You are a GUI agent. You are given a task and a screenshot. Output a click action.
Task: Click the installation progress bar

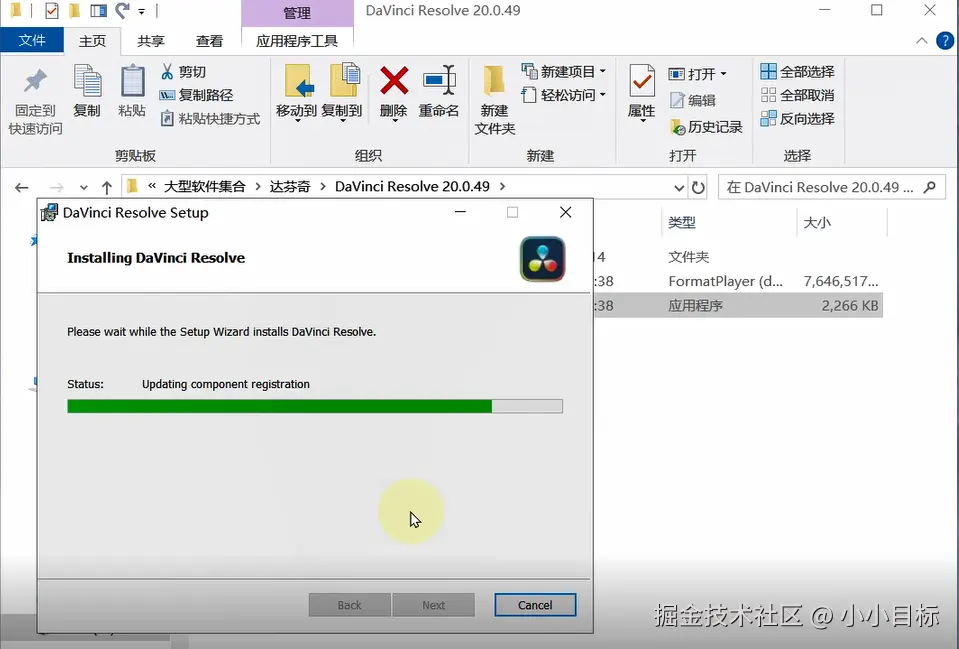coord(315,406)
